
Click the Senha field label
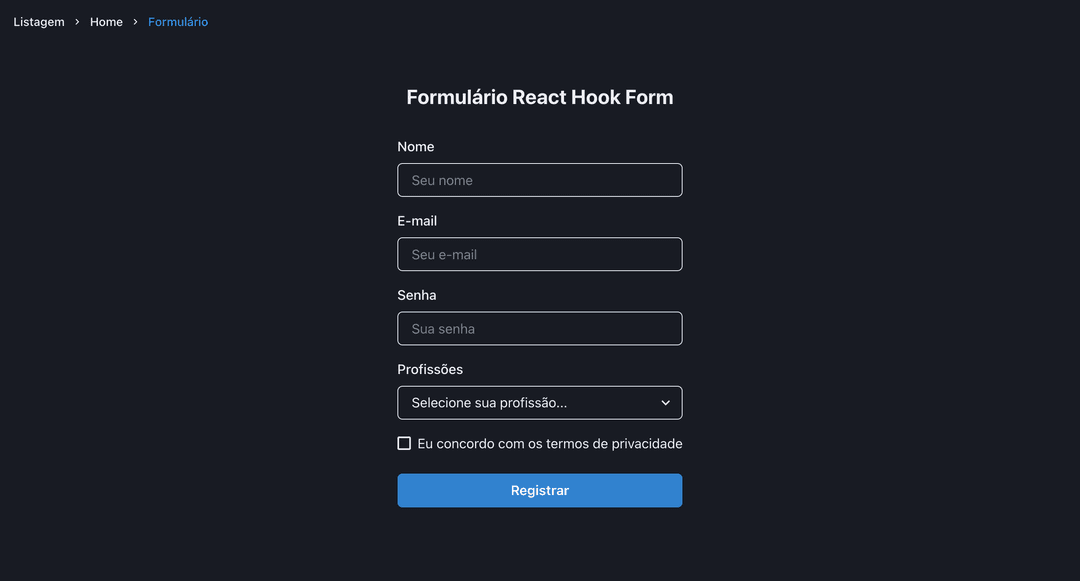coord(417,295)
